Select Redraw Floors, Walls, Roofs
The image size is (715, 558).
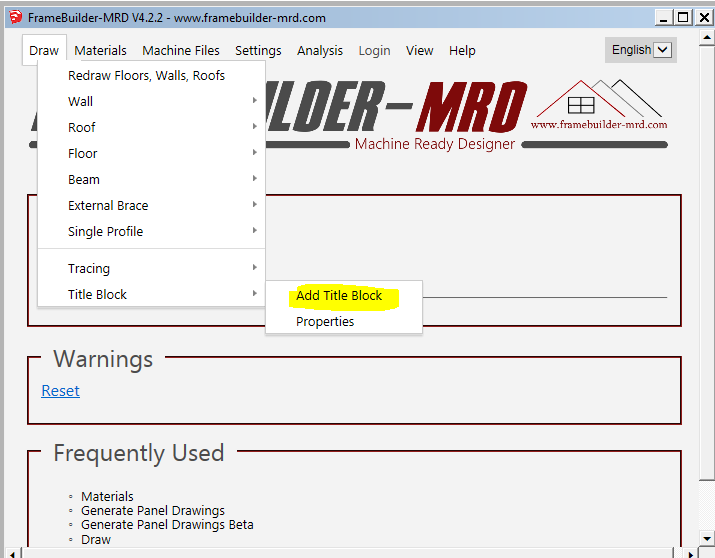click(151, 75)
